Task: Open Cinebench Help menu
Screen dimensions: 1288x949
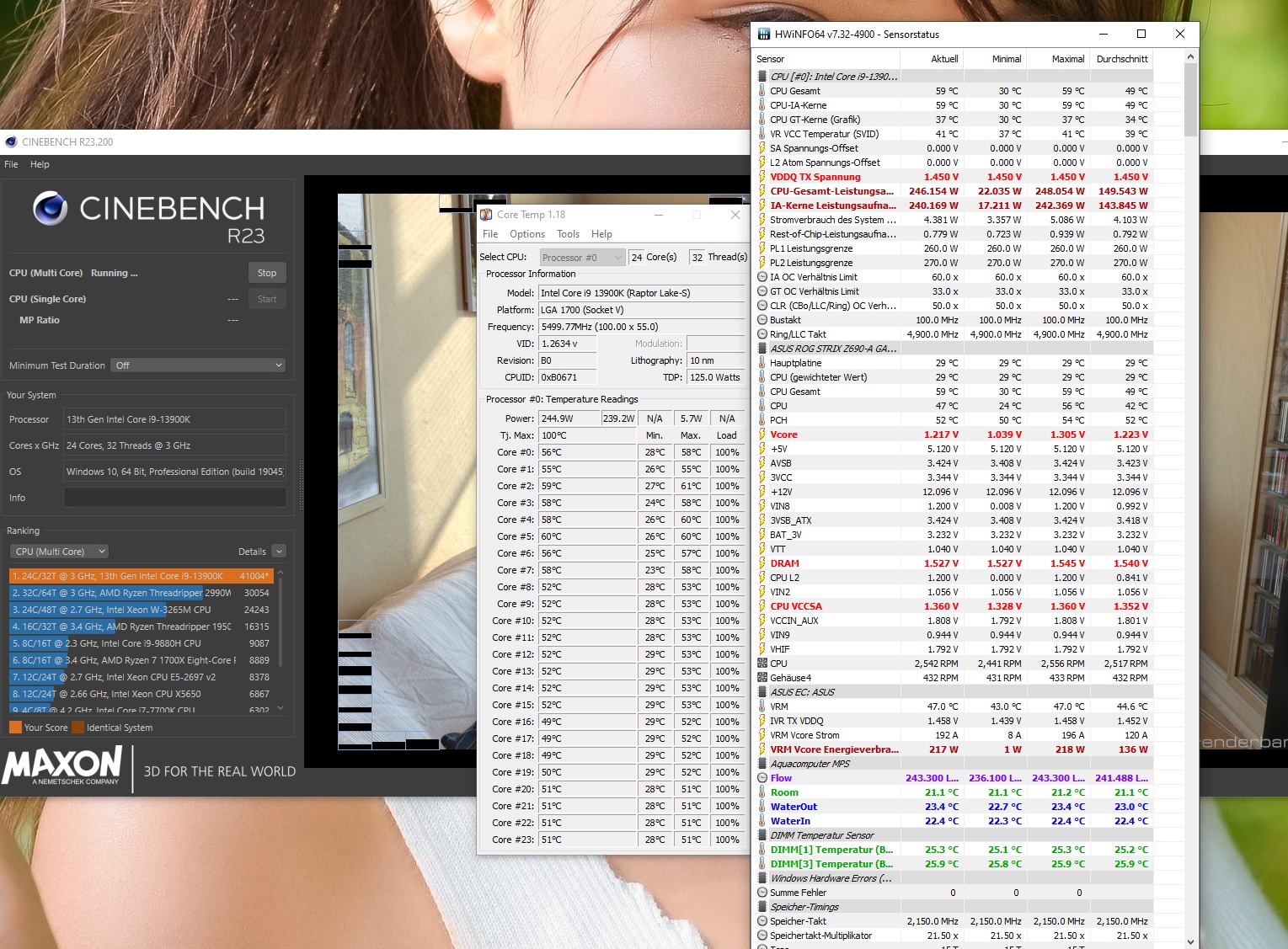Action: click(x=40, y=164)
